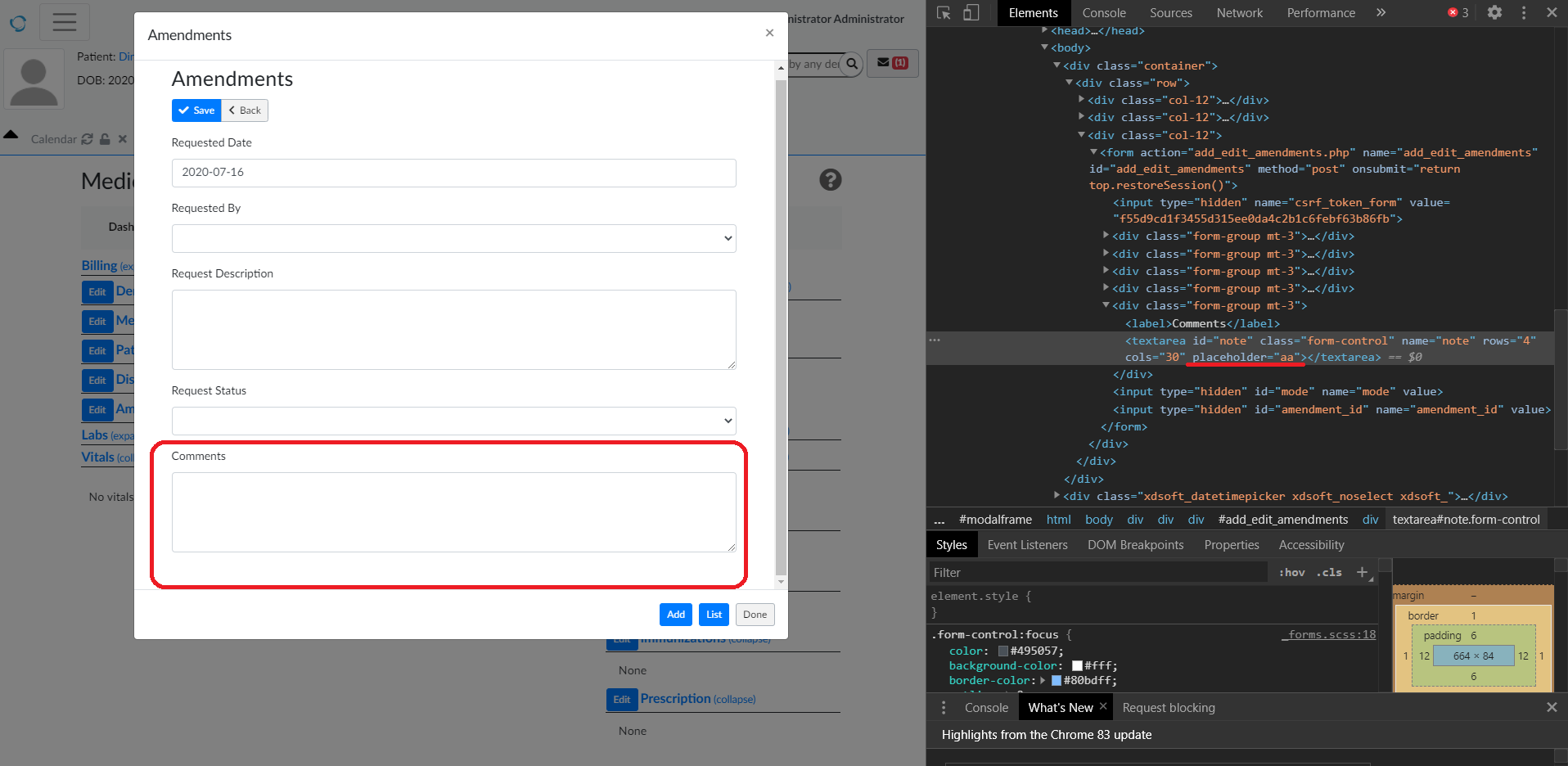1568x766 pixels.
Task: Collapse the Calendar widget with the arrow
Action: click(x=11, y=136)
